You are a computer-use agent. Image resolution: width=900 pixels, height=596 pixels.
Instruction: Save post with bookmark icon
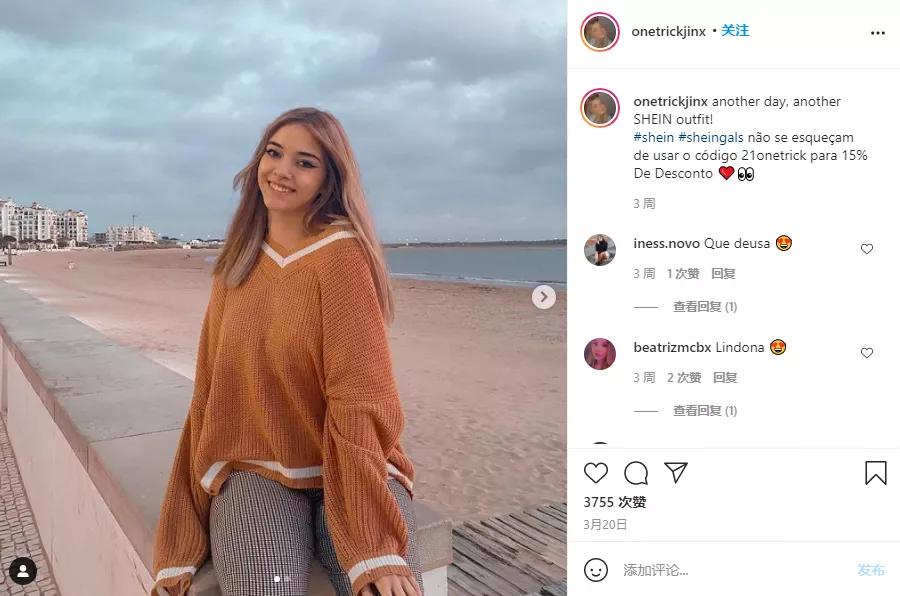point(875,473)
